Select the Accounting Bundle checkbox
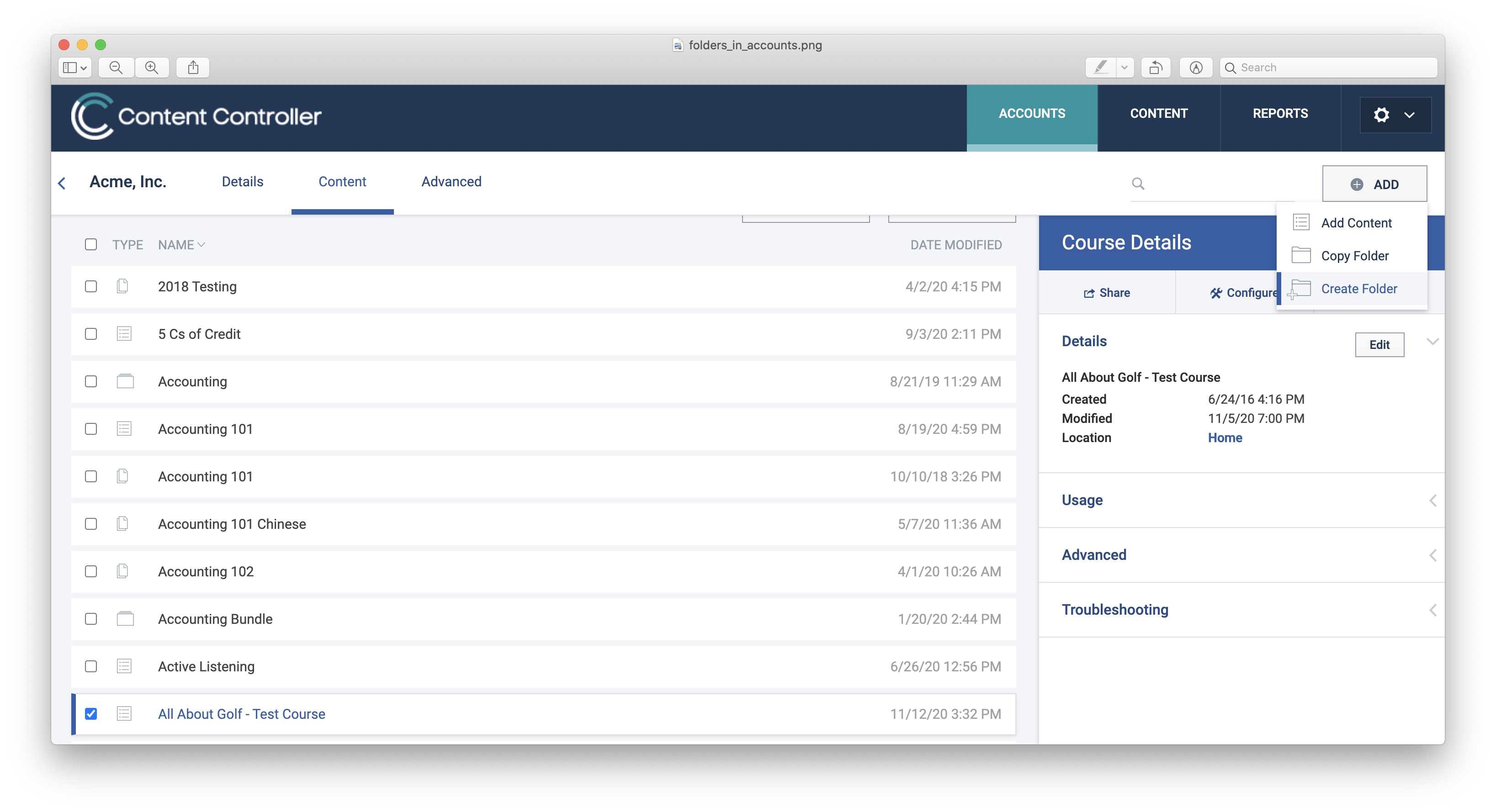This screenshot has height=812, width=1496. coord(91,619)
